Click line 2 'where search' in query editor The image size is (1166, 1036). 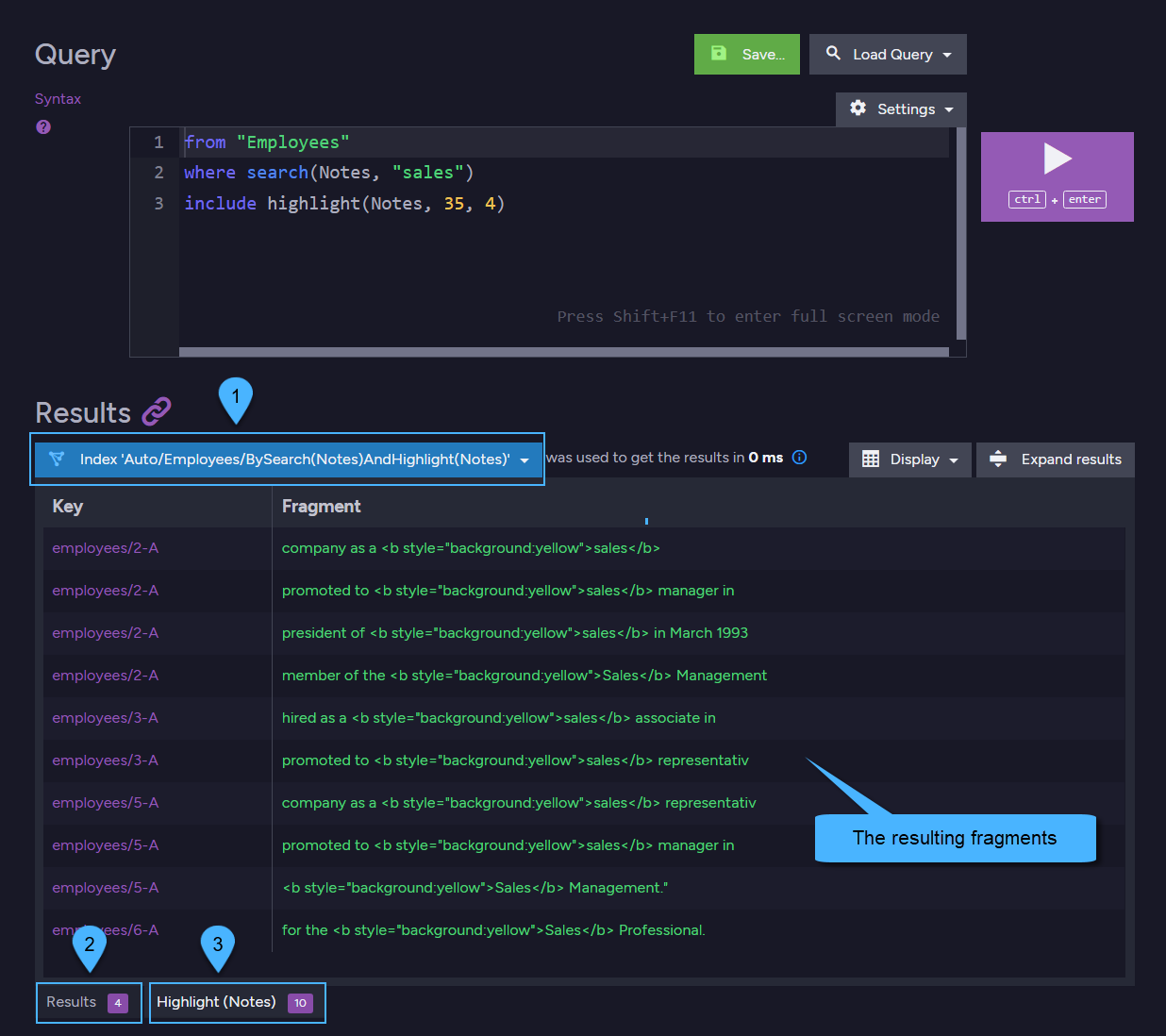329,173
